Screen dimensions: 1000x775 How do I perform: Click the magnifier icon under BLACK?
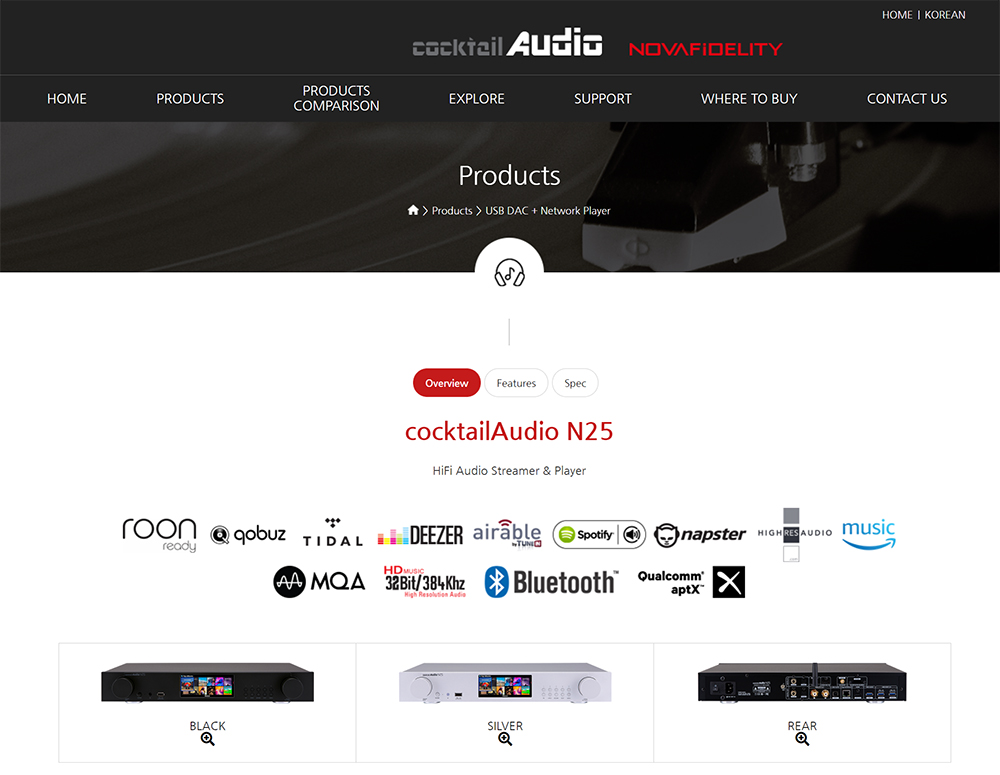click(x=207, y=739)
